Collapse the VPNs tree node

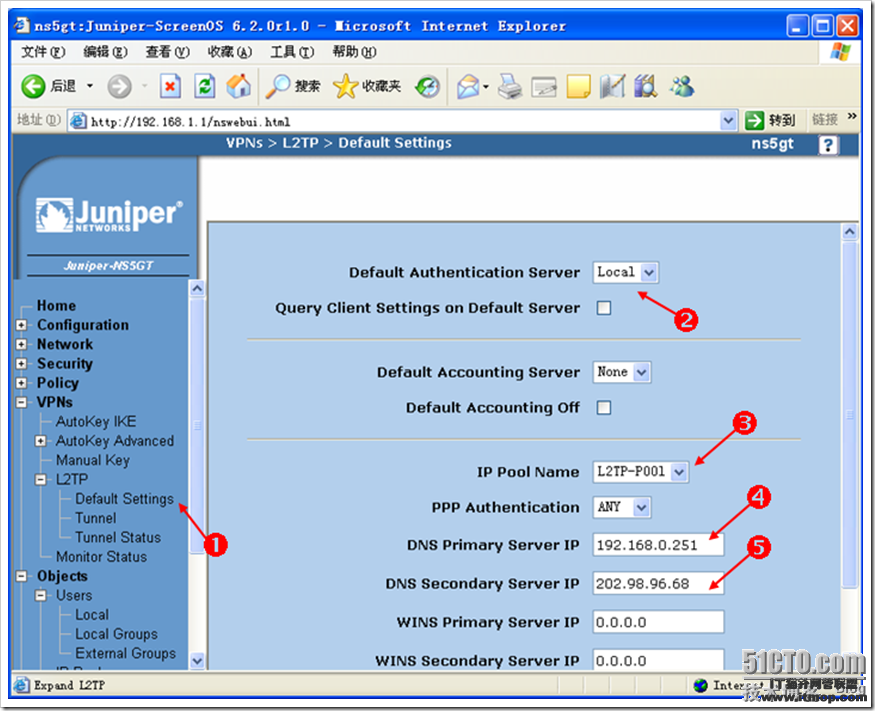21,402
